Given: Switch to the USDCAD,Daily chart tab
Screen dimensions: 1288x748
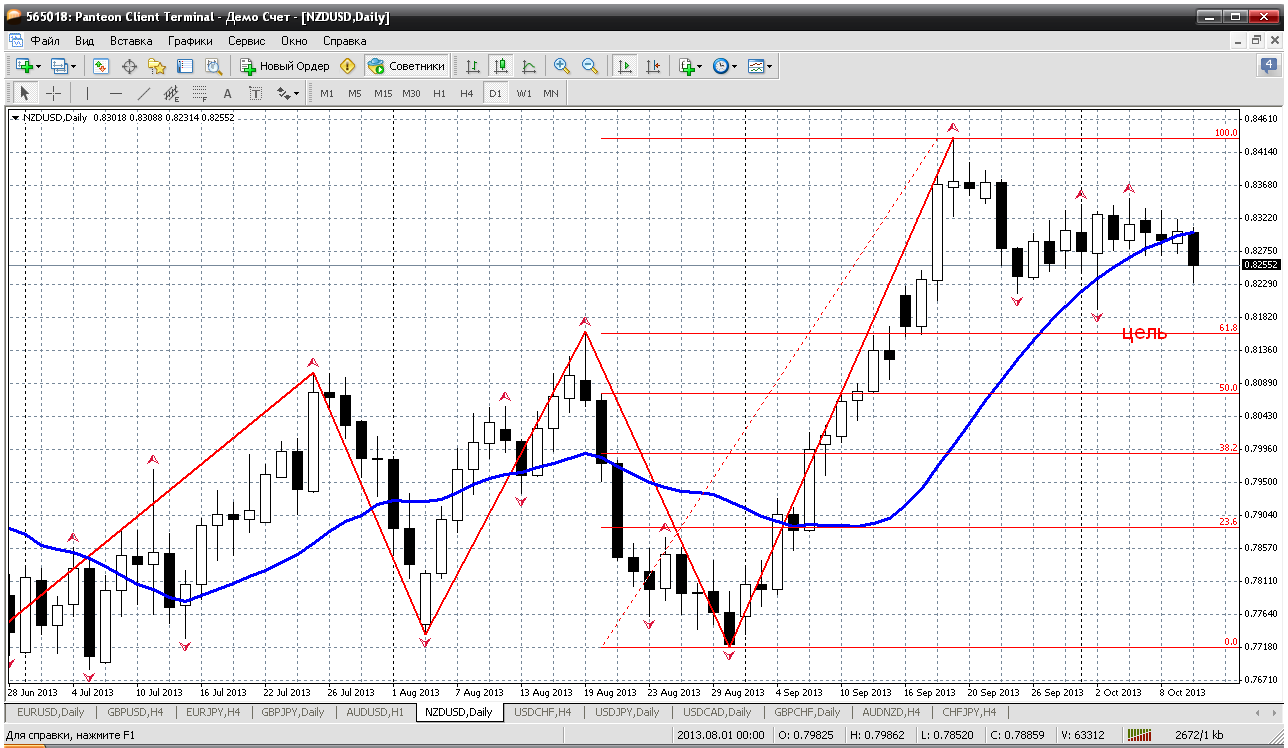Looking at the screenshot, I should click(717, 712).
